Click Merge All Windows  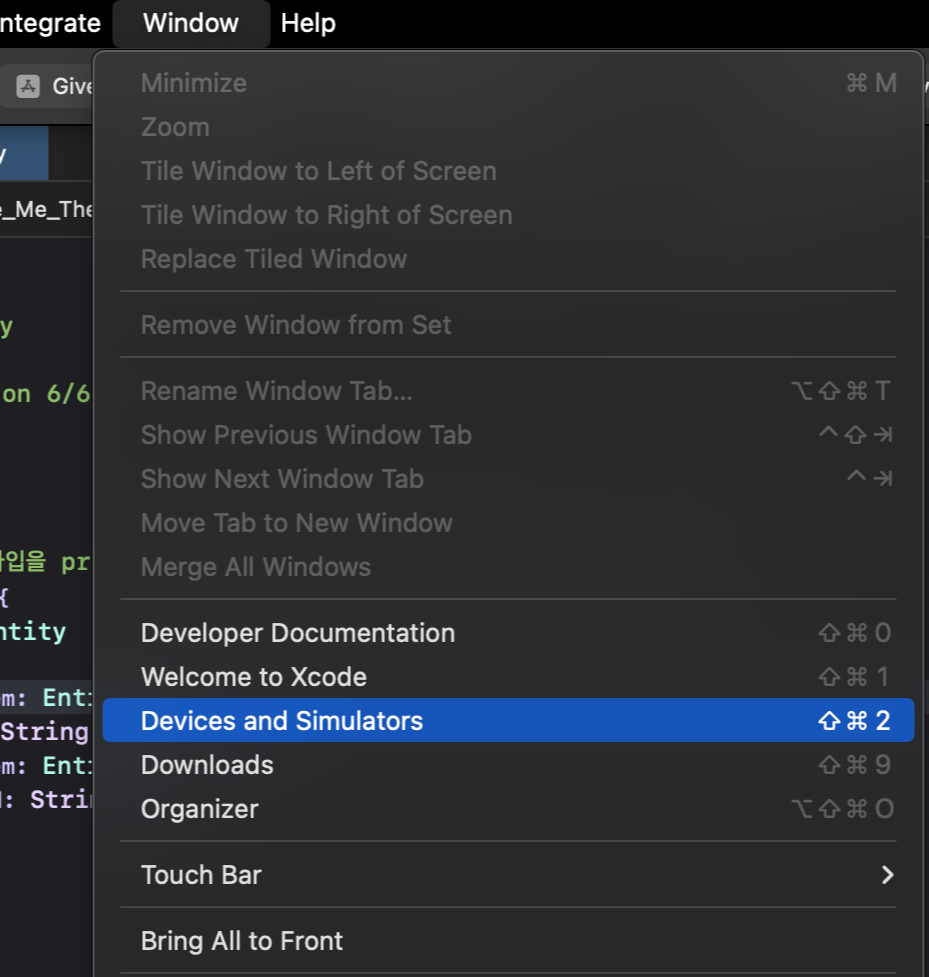(508, 567)
